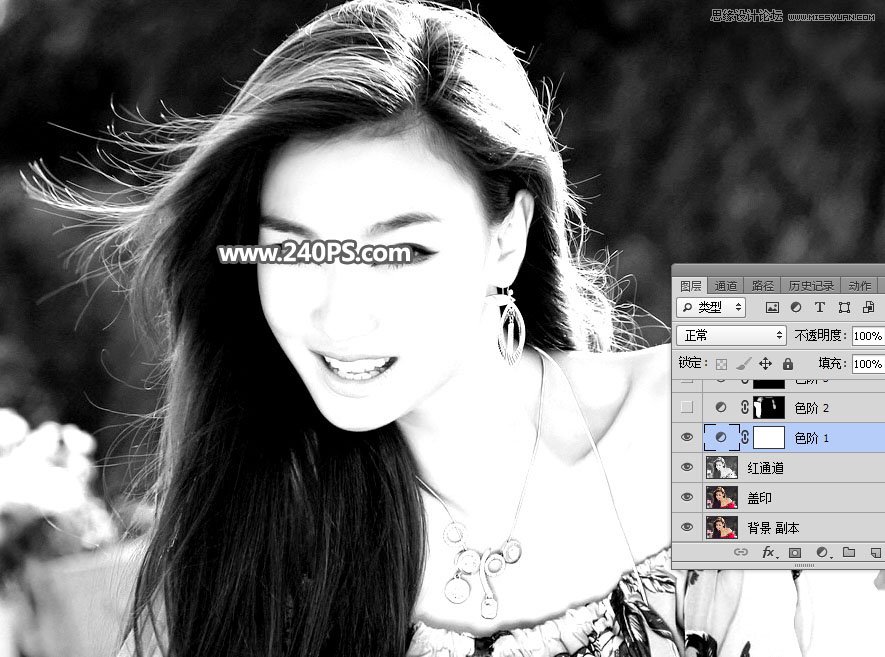The height and width of the screenshot is (657, 885).
Task: Select the 色阶 2 layer mask thumbnail
Action: coord(769,407)
